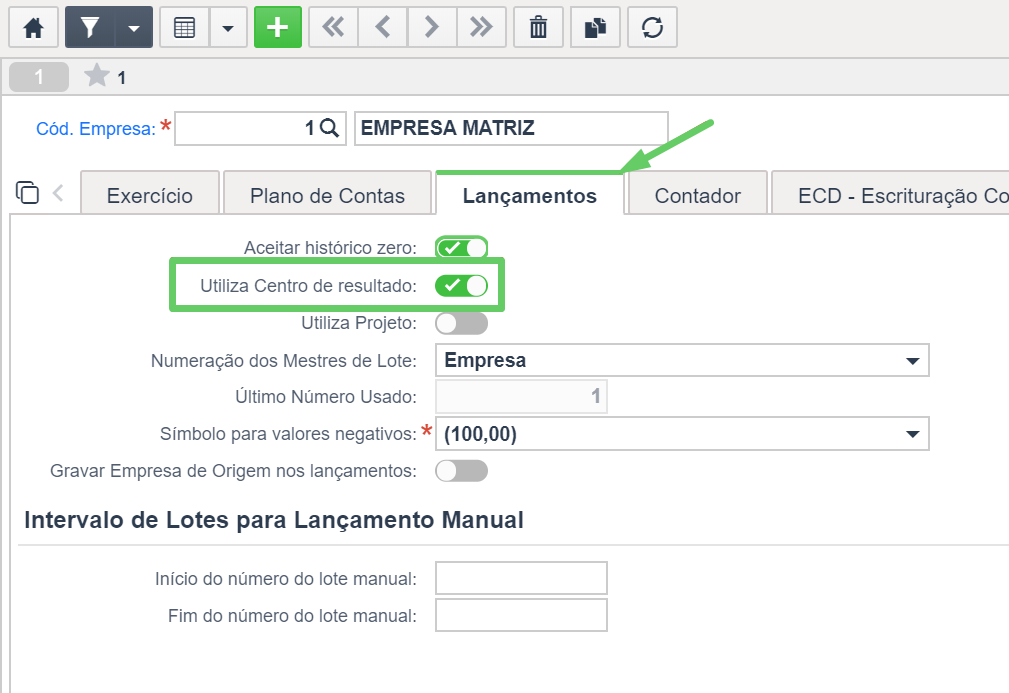
Task: Open Numeração dos Mestres de Lote dropdown
Action: click(x=682, y=360)
